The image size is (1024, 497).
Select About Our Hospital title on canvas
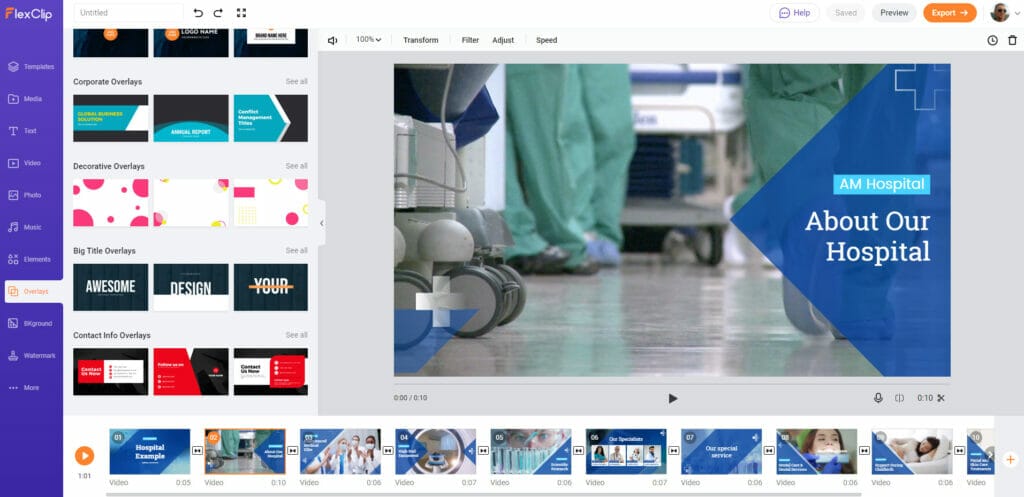tap(867, 236)
